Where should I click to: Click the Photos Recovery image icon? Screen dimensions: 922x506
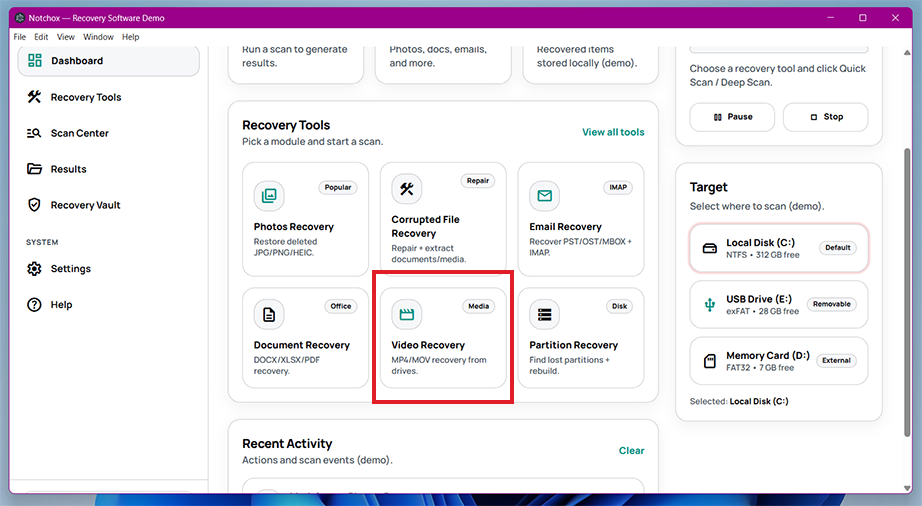click(x=269, y=196)
